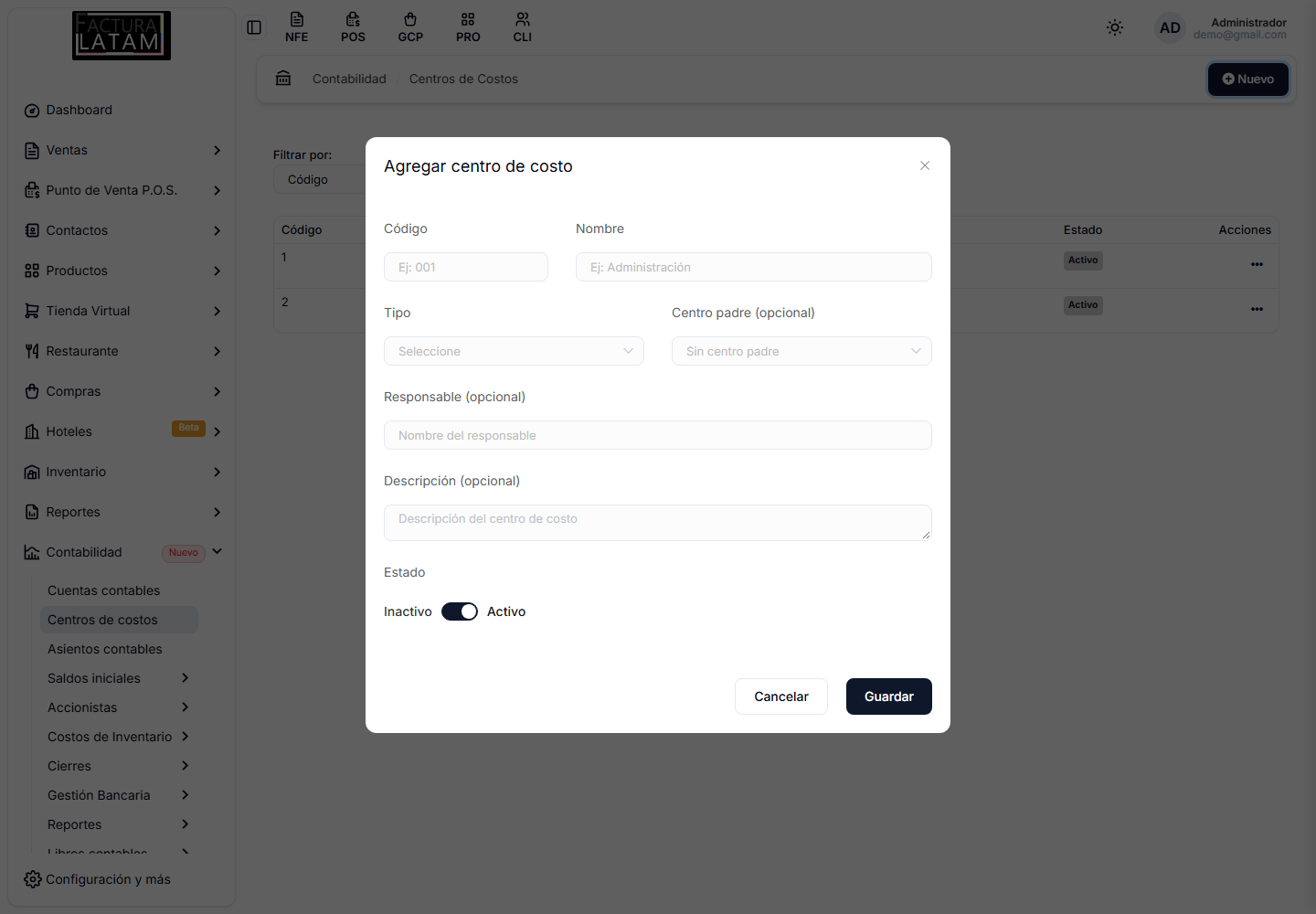Open the GCP shortcut icon
The height and width of the screenshot is (914, 1316).
coord(410,27)
